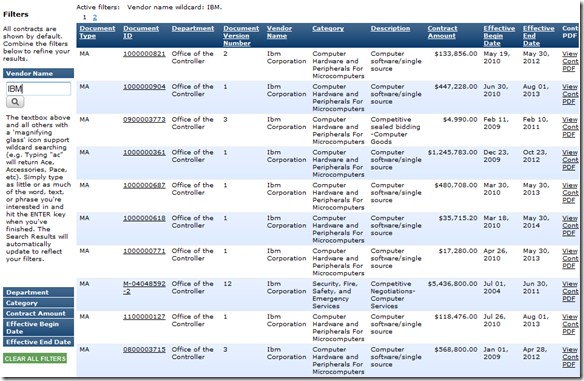Sort by Vendor Name column header

click(x=279, y=32)
